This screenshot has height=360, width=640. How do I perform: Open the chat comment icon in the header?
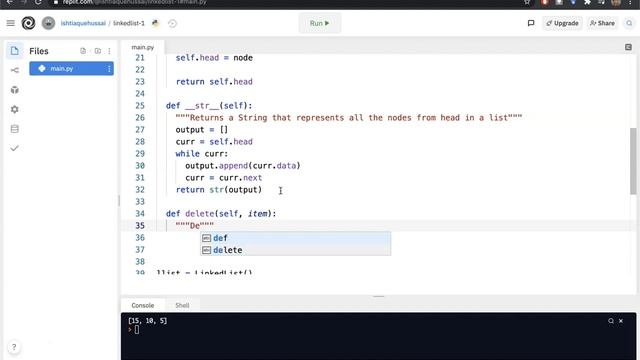531,23
